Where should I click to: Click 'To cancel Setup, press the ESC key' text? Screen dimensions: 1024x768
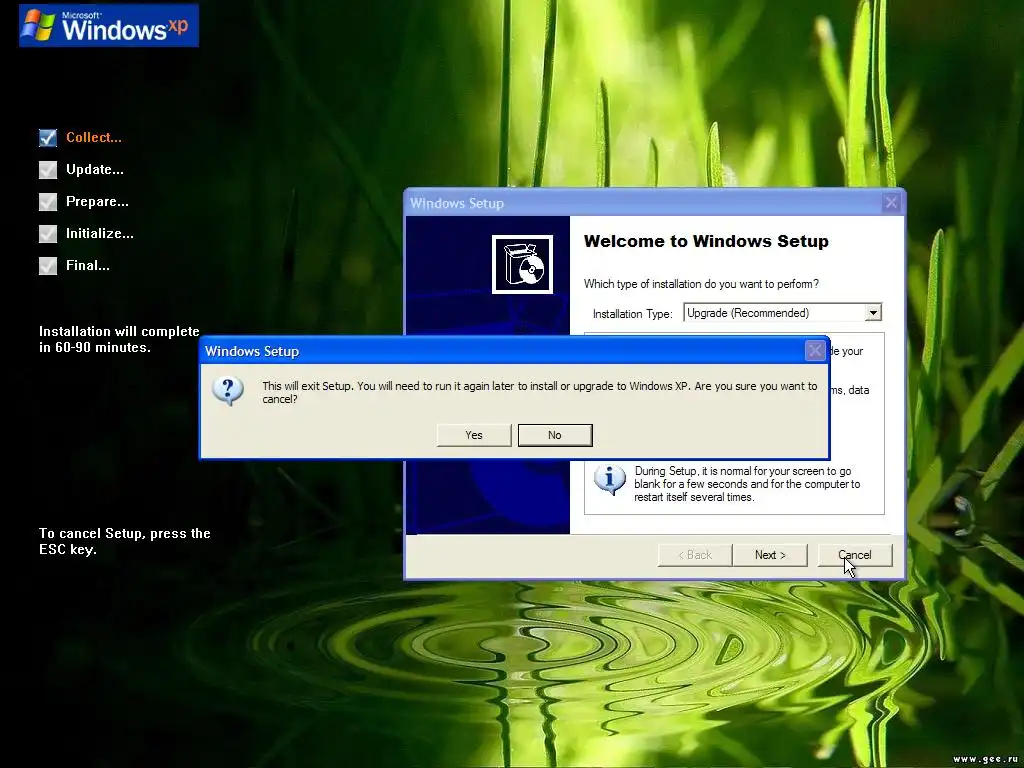tap(125, 541)
